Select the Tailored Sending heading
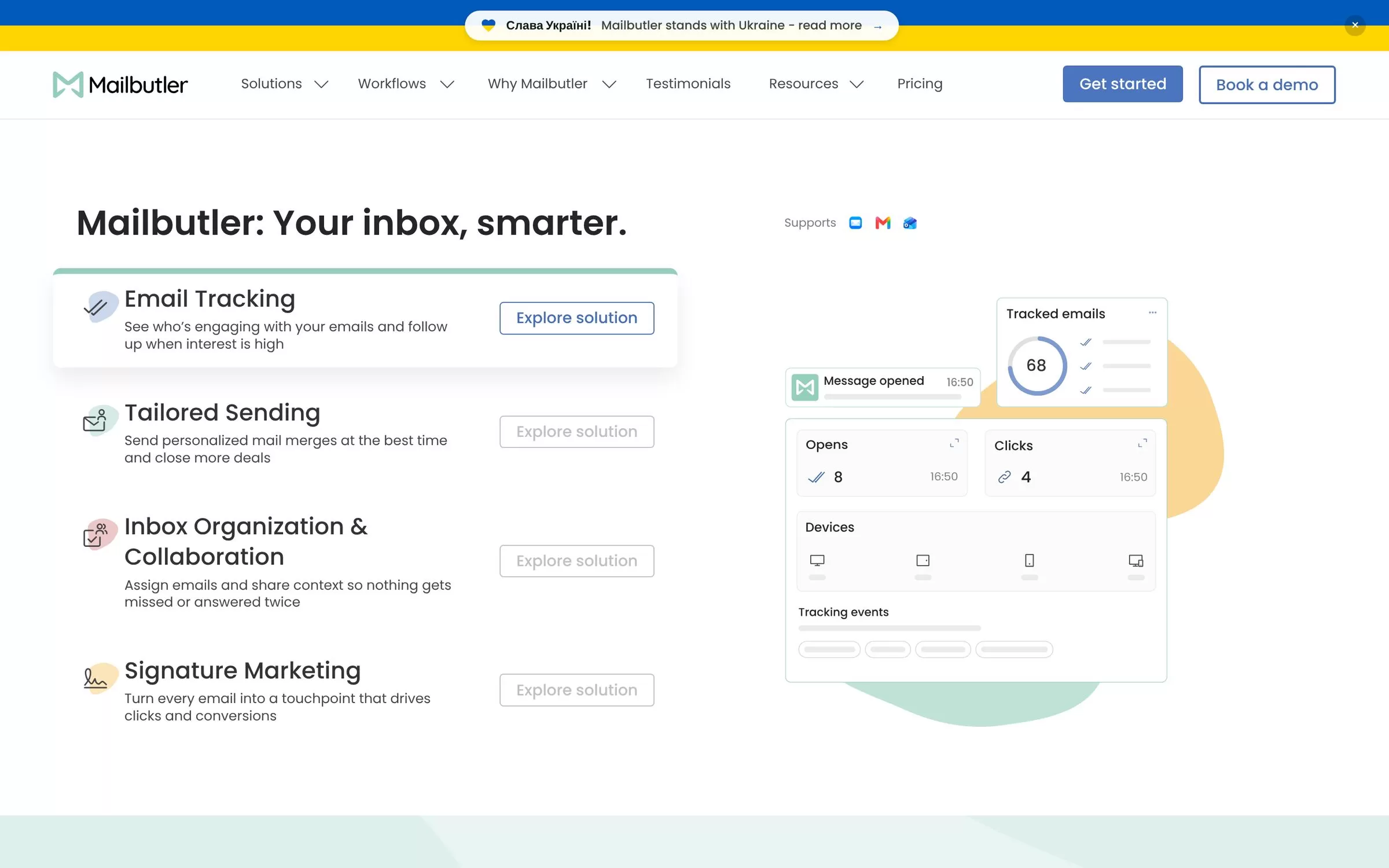The height and width of the screenshot is (868, 1389). click(222, 413)
